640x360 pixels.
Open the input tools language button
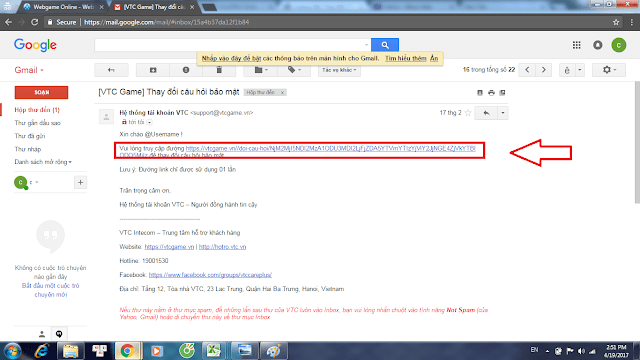point(567,70)
